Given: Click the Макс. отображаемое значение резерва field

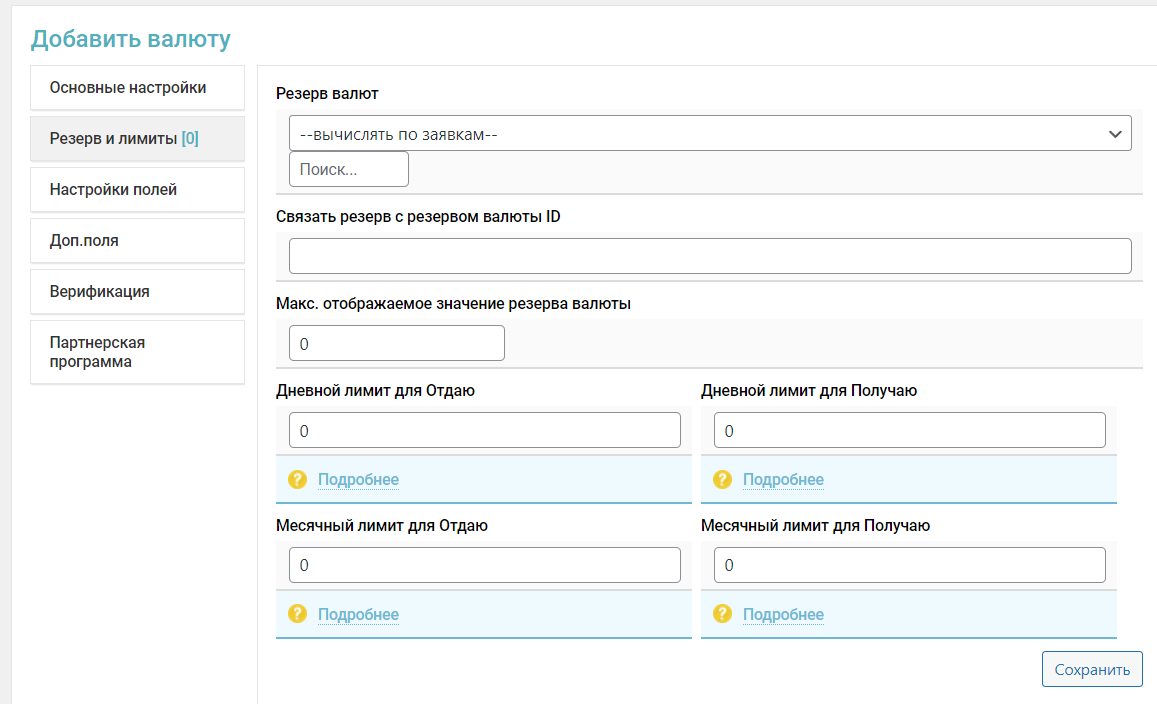Looking at the screenshot, I should pos(396,343).
